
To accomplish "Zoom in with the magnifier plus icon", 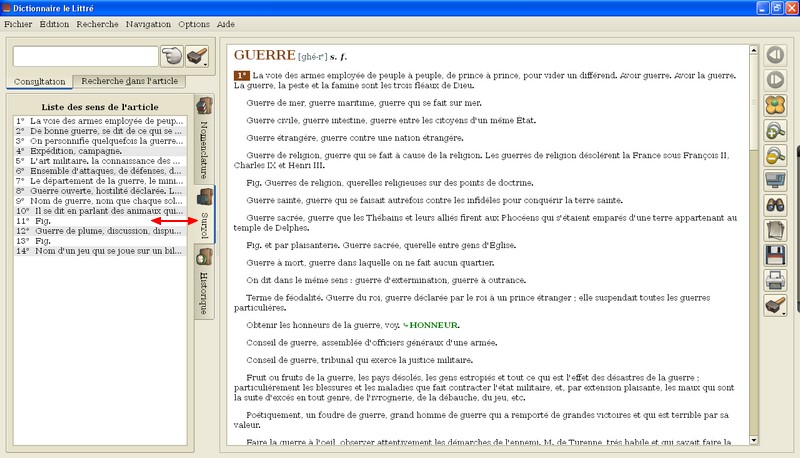I will (x=775, y=130).
